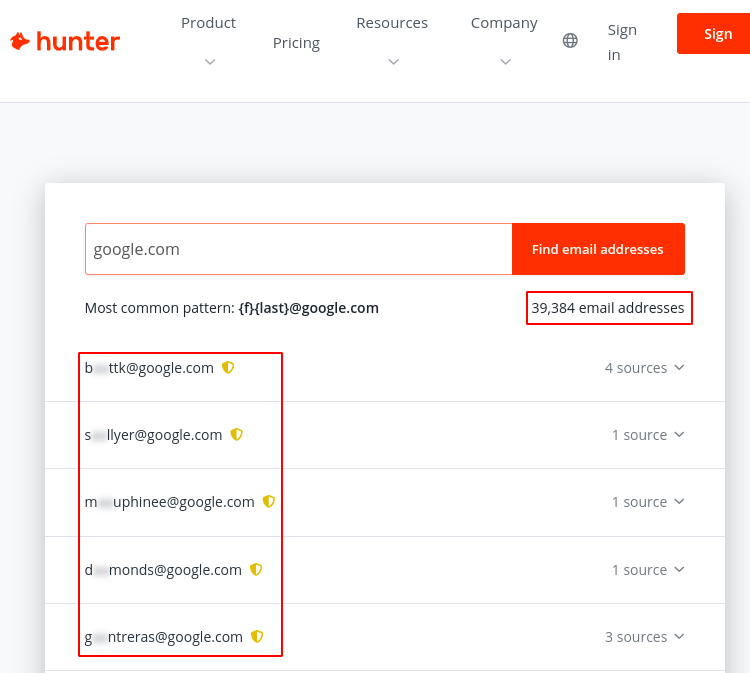Select the uphinee@google.com email address
Image resolution: width=750 pixels, height=673 pixels.
tap(170, 502)
